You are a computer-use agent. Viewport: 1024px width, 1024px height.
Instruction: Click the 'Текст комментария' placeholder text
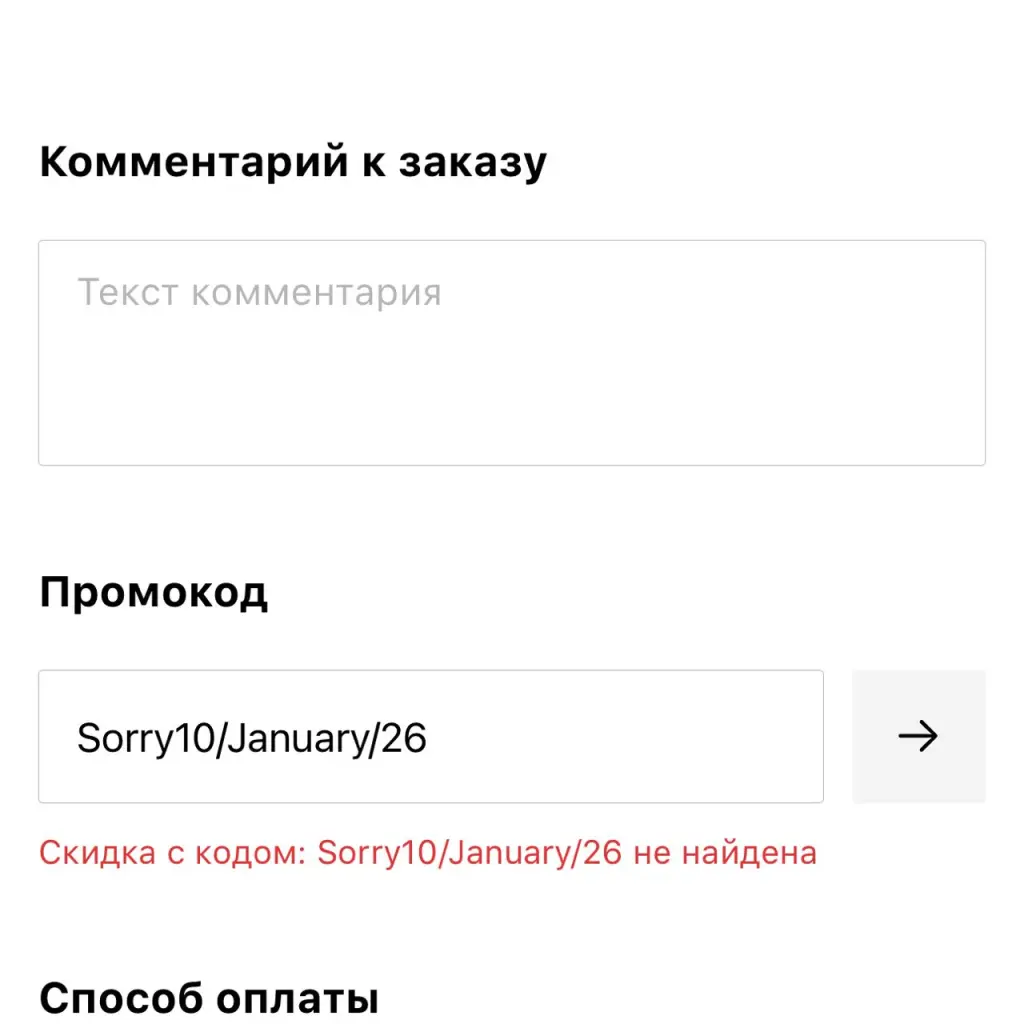click(259, 293)
